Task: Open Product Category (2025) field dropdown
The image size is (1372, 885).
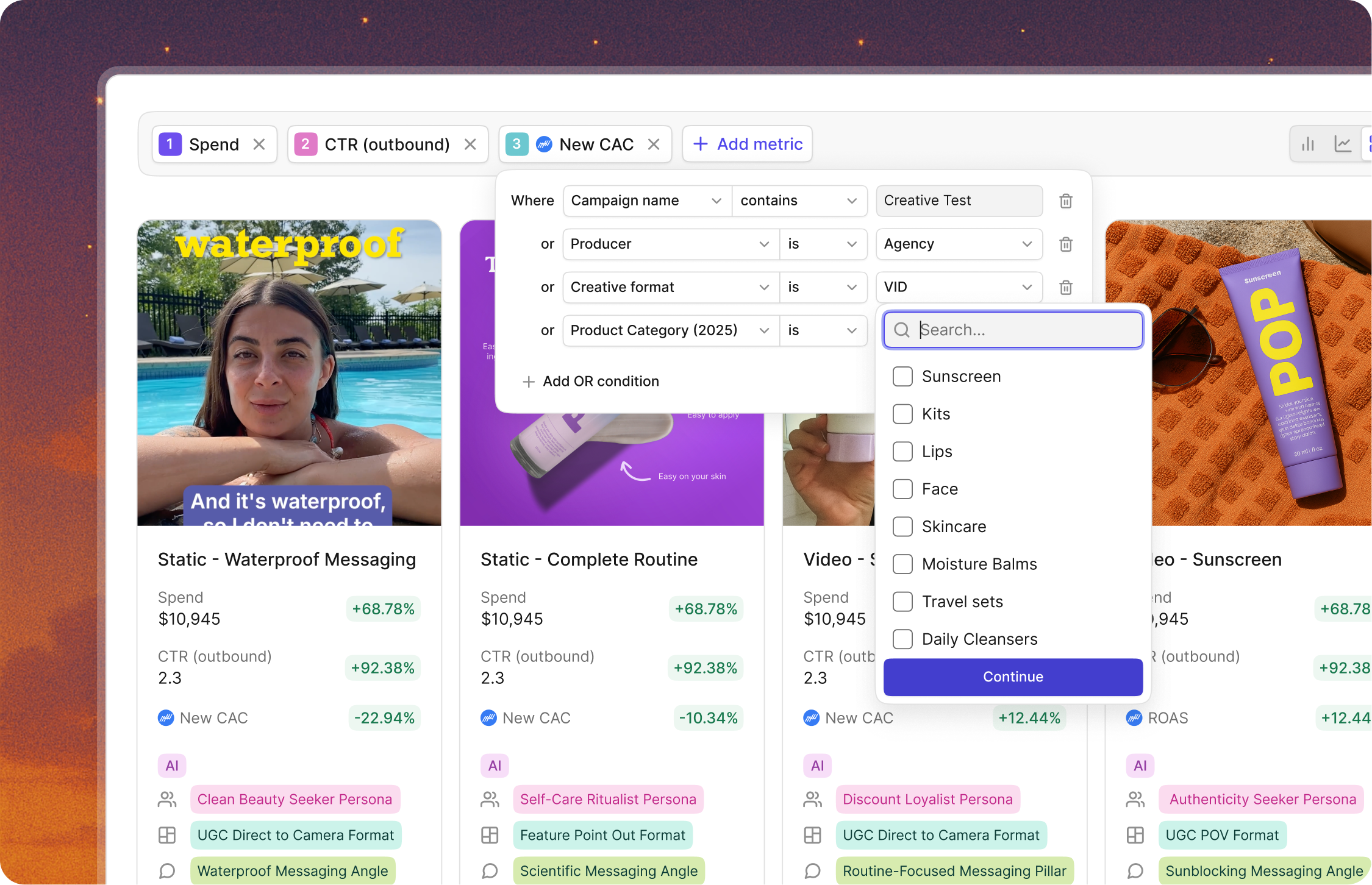Action: [x=670, y=331]
